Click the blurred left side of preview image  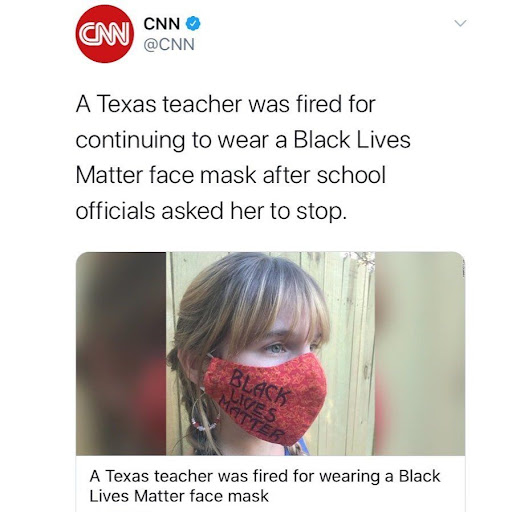(121, 354)
